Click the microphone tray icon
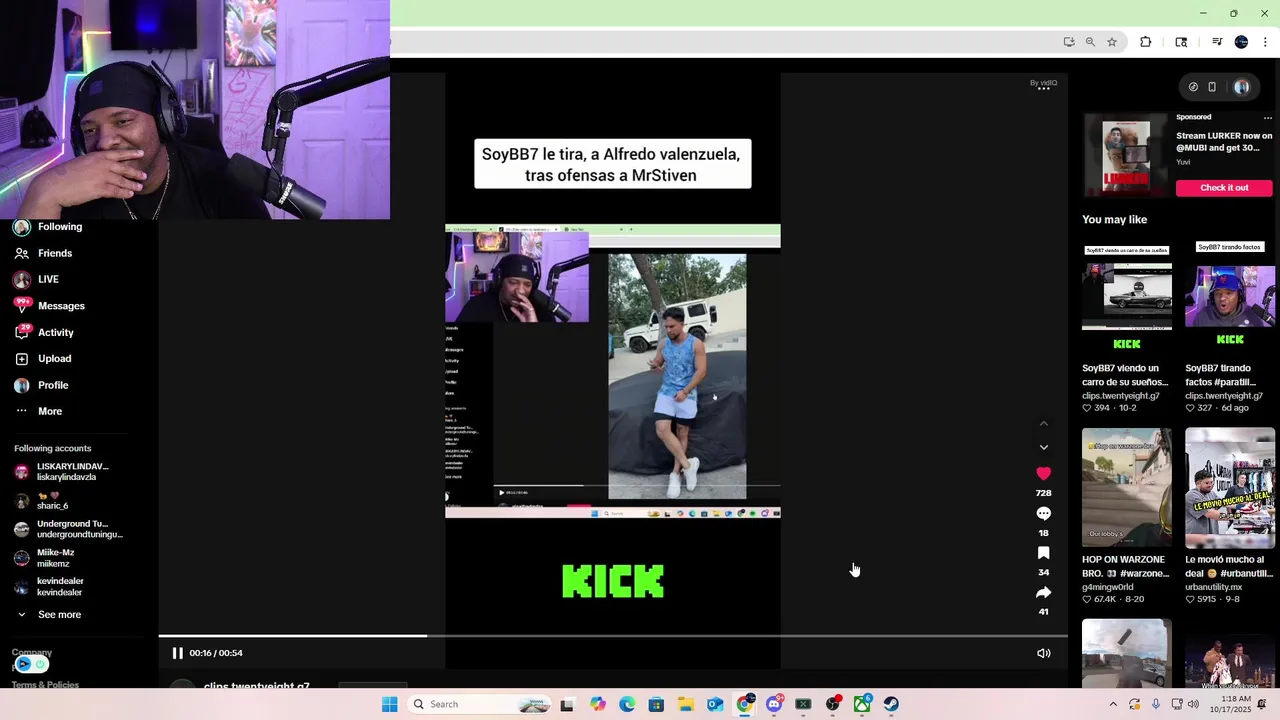1280x720 pixels. (x=1156, y=704)
